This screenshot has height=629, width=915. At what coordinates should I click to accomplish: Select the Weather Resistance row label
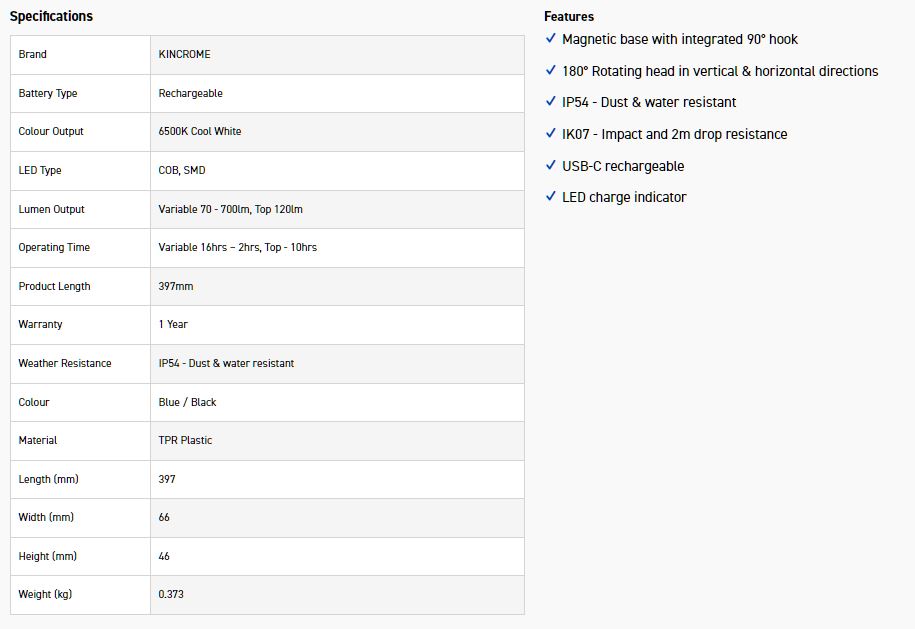click(x=65, y=363)
